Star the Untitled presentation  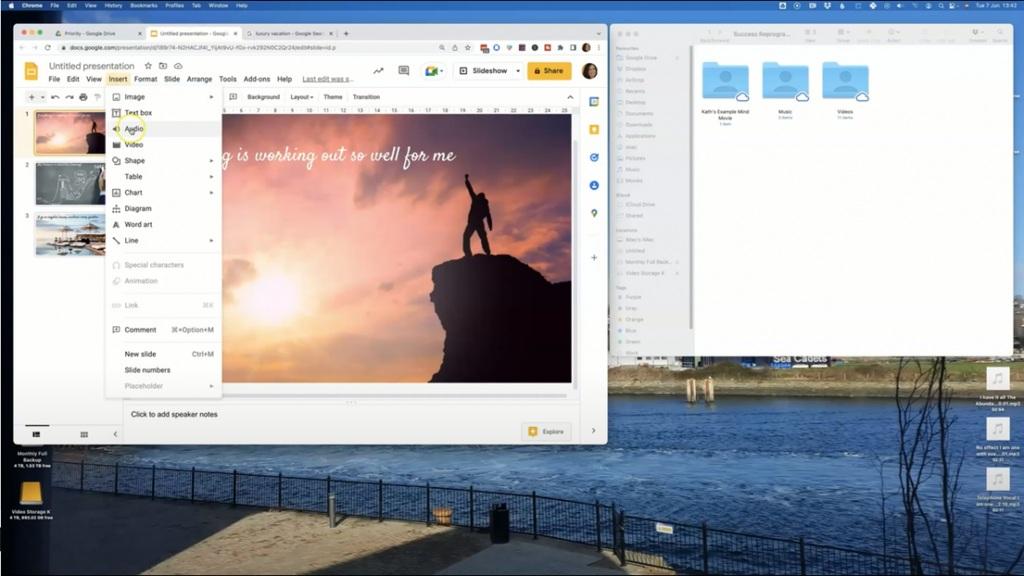(x=148, y=66)
